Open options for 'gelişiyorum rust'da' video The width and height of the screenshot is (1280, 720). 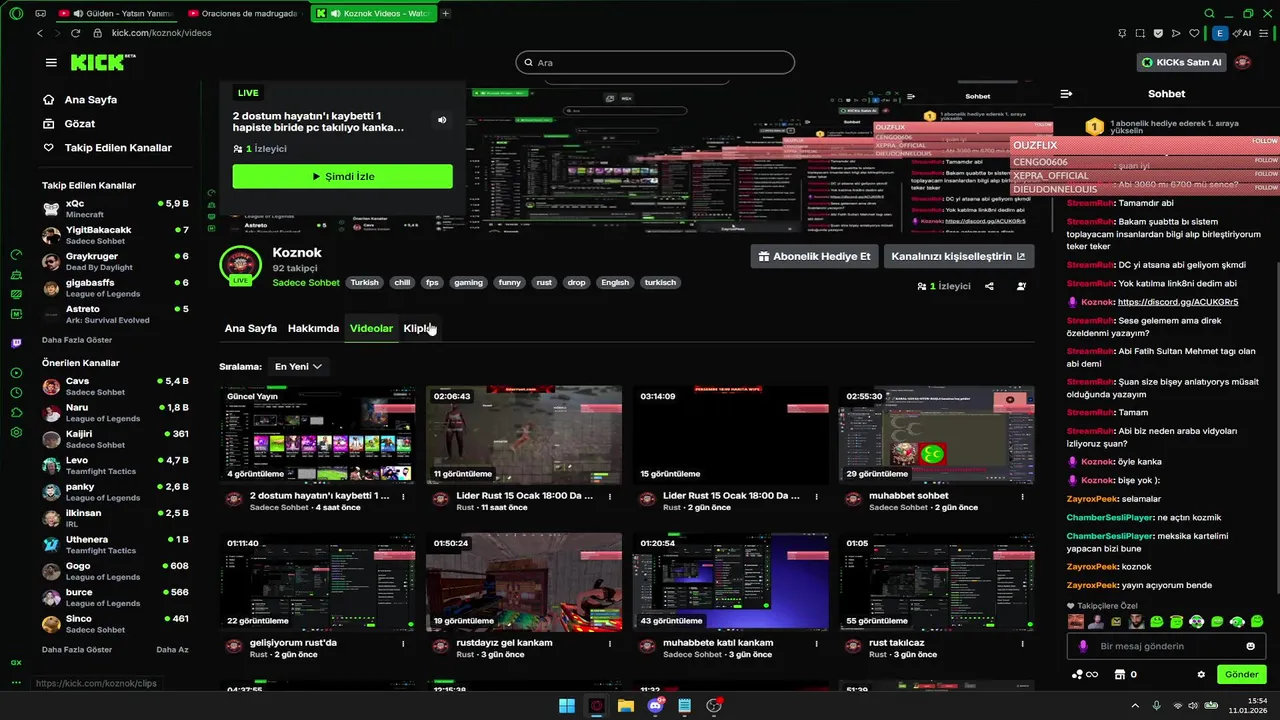[403, 643]
